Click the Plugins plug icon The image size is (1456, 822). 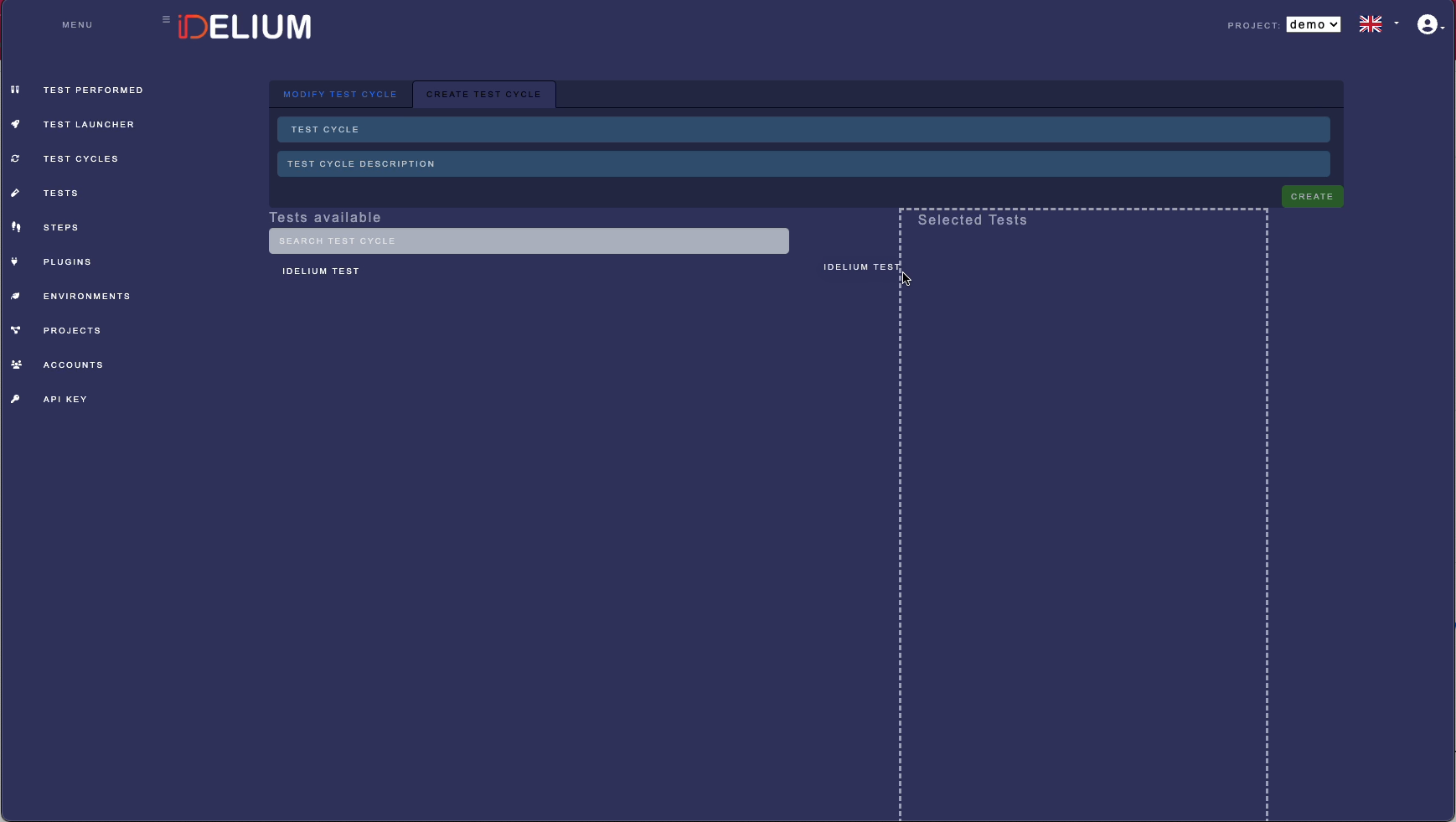(x=15, y=261)
